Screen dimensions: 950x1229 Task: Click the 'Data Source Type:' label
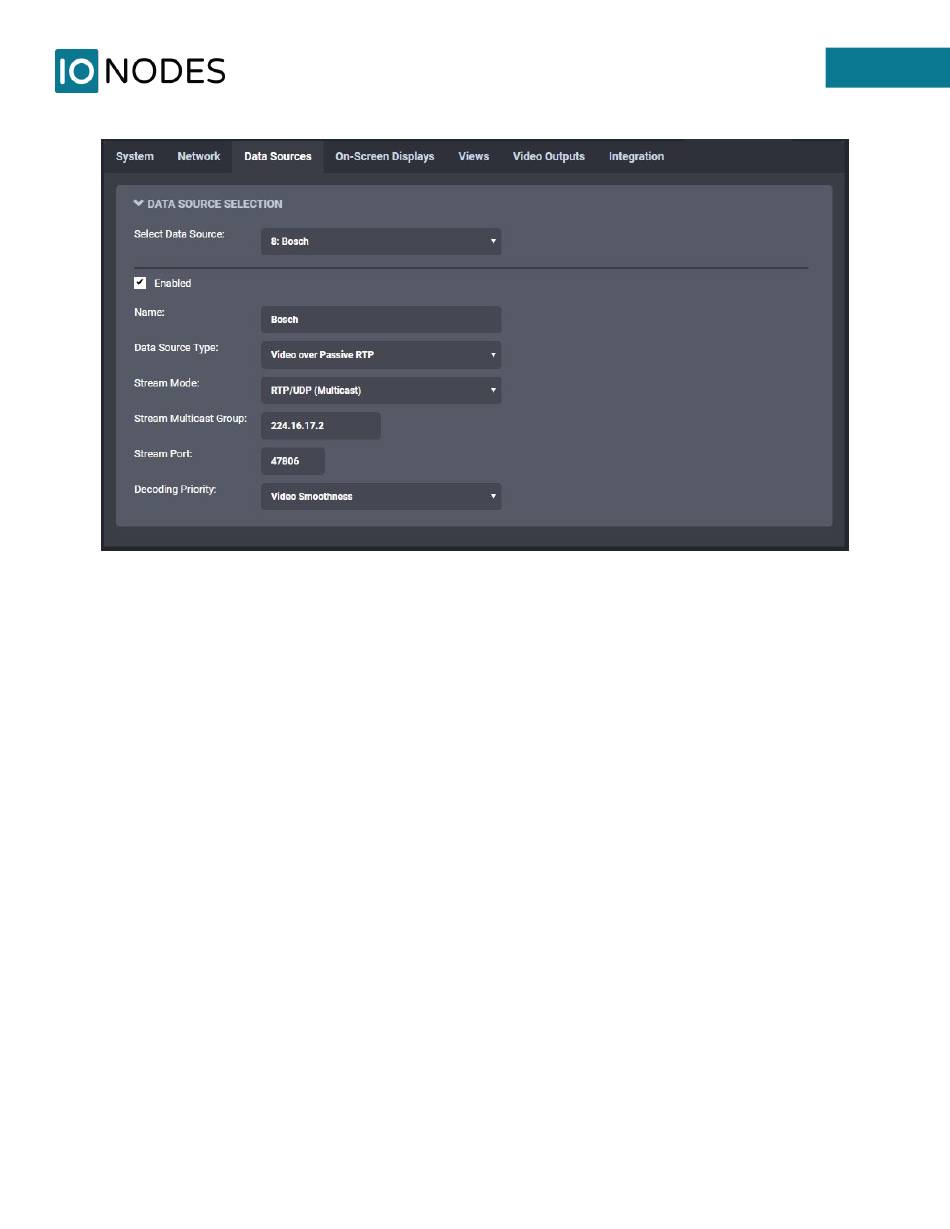[x=176, y=347]
